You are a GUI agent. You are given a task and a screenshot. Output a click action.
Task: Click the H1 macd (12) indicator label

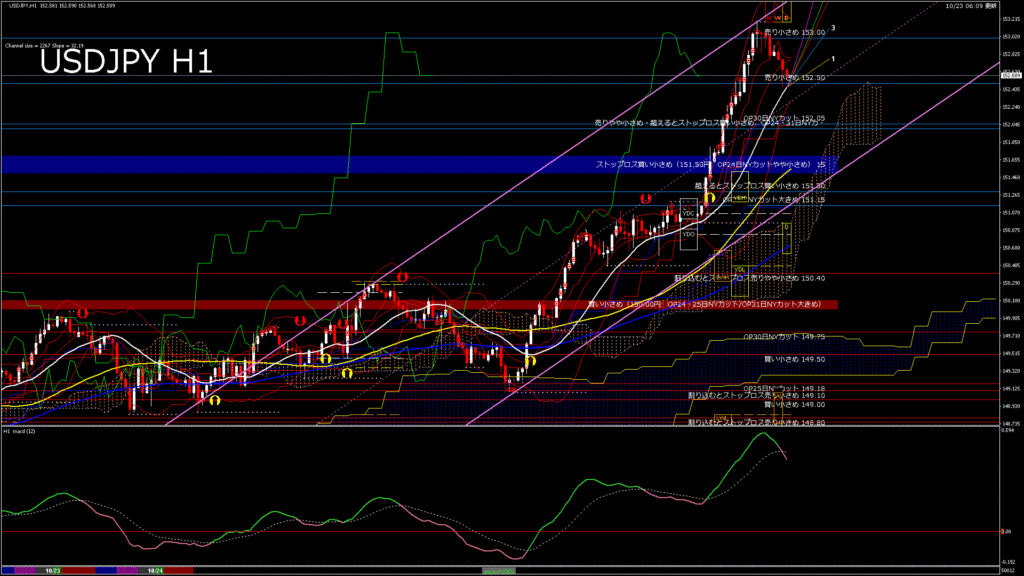(x=21, y=431)
